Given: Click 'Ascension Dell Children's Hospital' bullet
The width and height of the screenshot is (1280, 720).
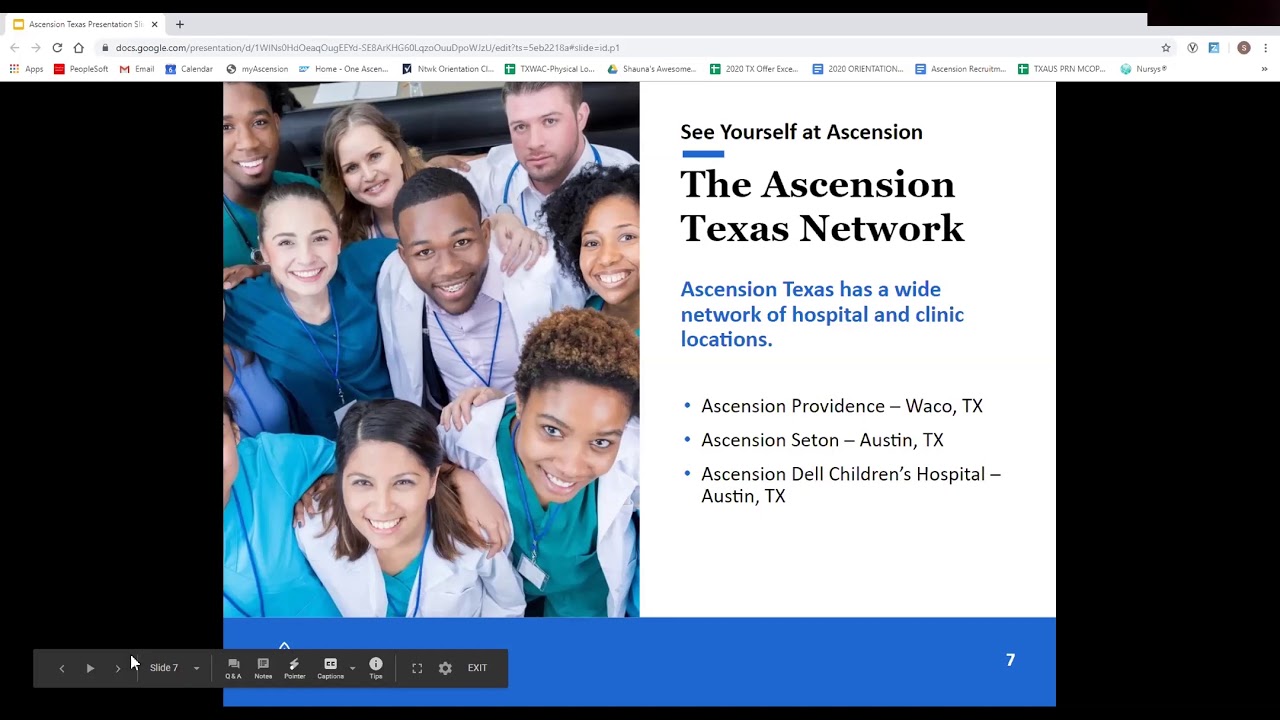Looking at the screenshot, I should point(851,485).
